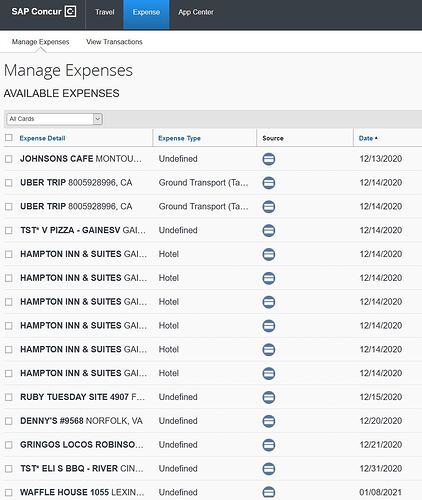
Task: Click the Source column header
Action: 273,138
